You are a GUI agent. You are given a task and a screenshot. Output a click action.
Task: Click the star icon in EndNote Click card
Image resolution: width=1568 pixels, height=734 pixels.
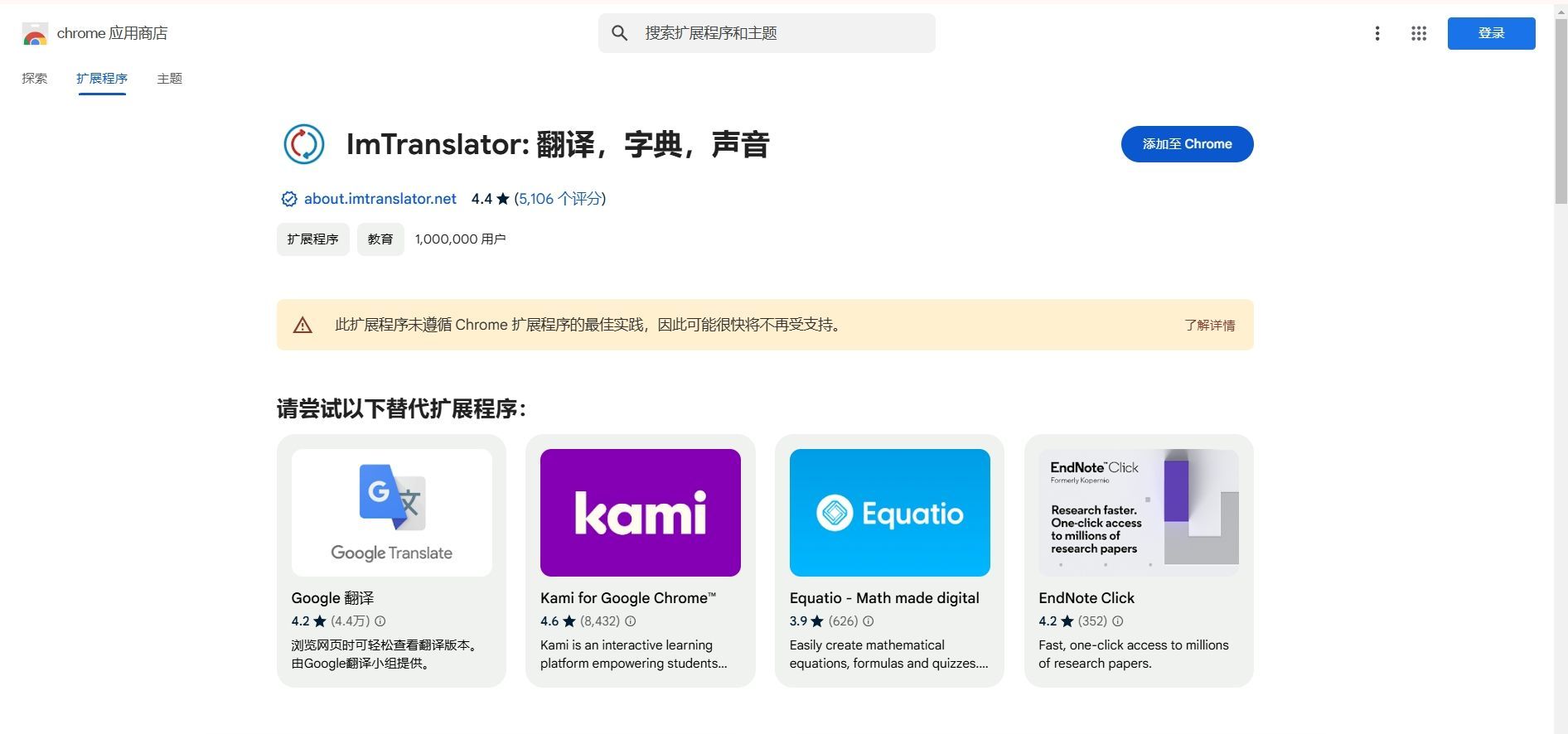coord(1067,621)
